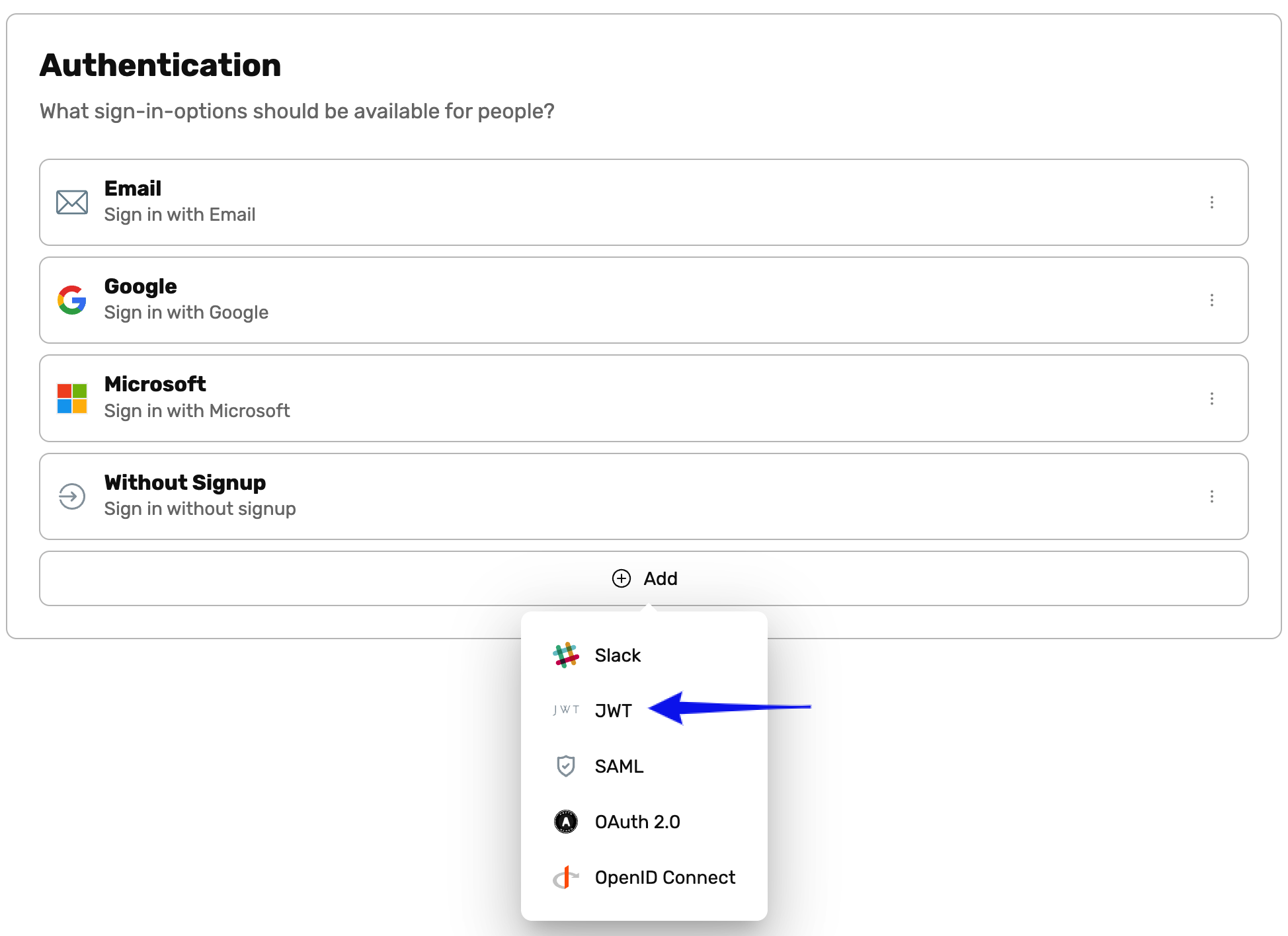Click the OAuth 2.0 circular icon
The width and height of the screenshot is (1288, 936).
[x=566, y=821]
